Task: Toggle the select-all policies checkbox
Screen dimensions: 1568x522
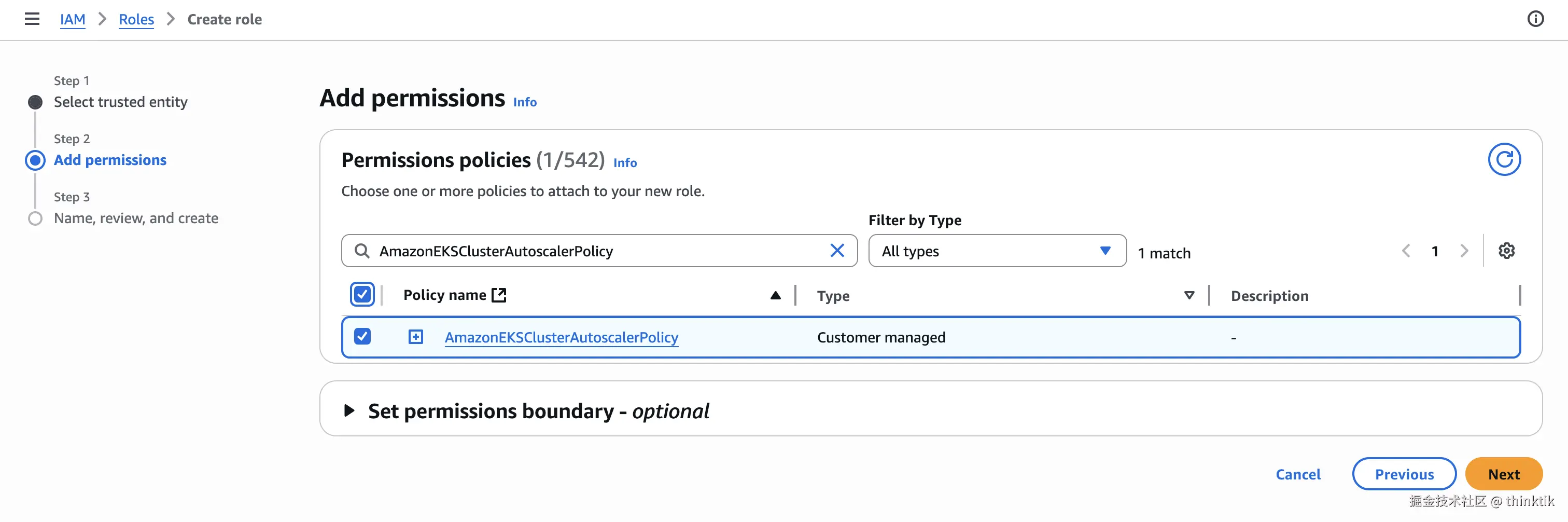Action: pyautogui.click(x=362, y=295)
